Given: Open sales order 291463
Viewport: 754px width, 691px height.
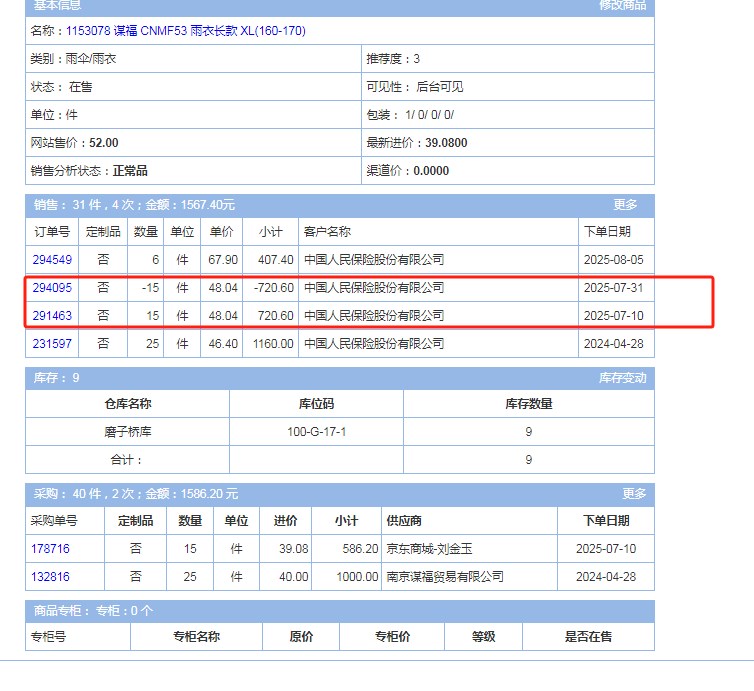Looking at the screenshot, I should (x=52, y=315).
